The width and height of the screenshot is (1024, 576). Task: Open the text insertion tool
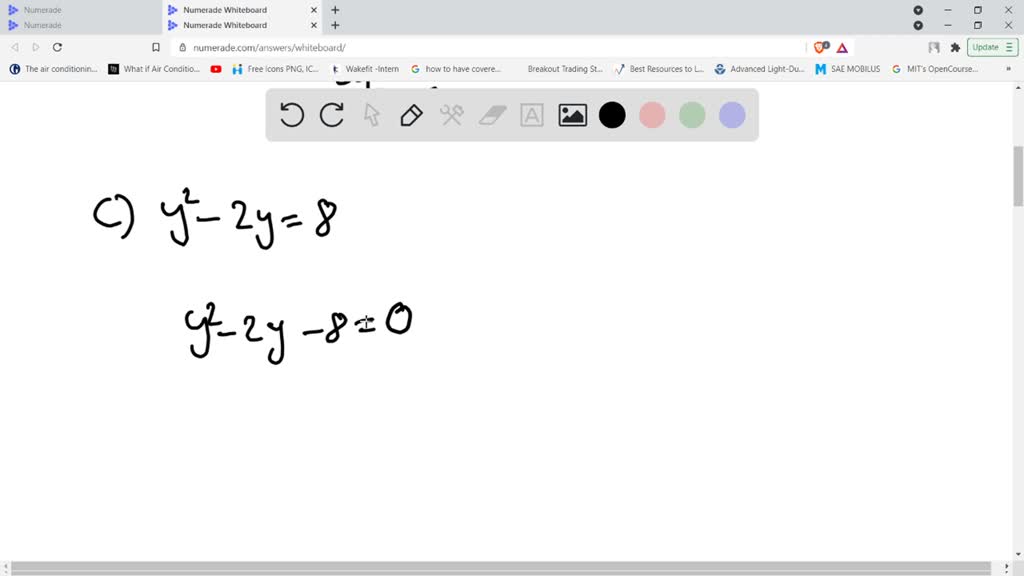pyautogui.click(x=531, y=115)
